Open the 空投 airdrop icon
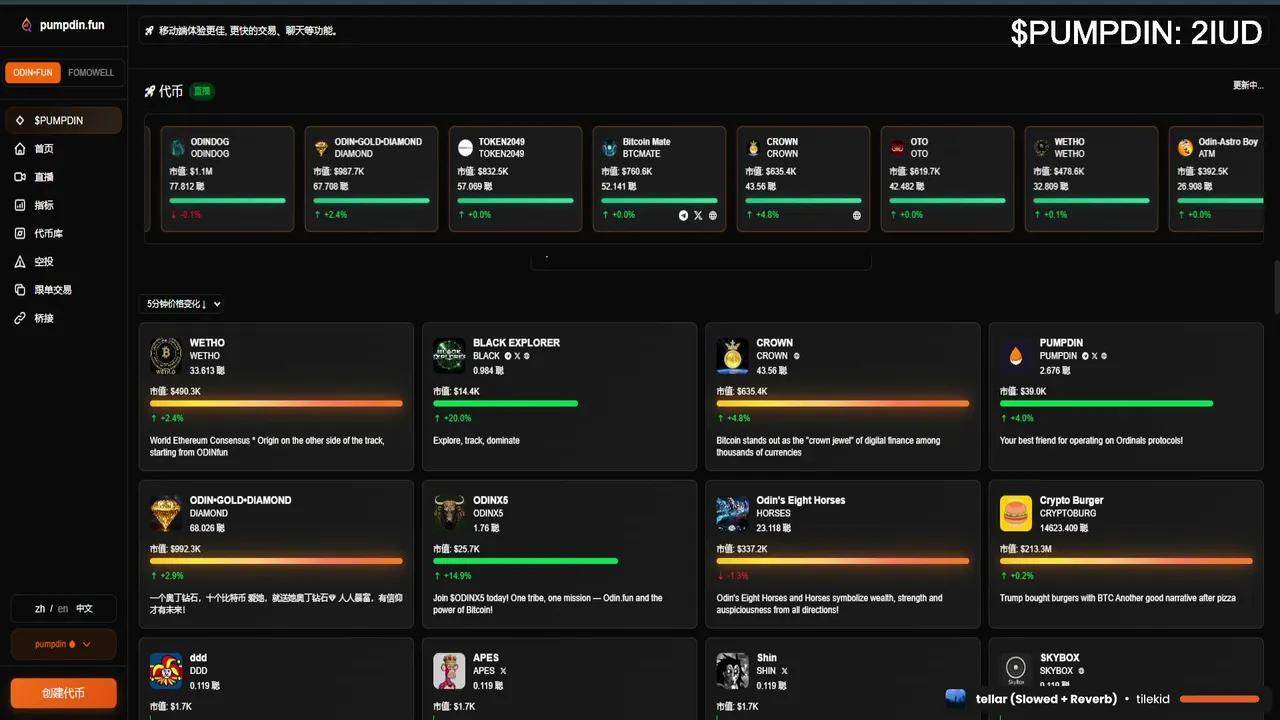The height and width of the screenshot is (720, 1280). coord(20,262)
